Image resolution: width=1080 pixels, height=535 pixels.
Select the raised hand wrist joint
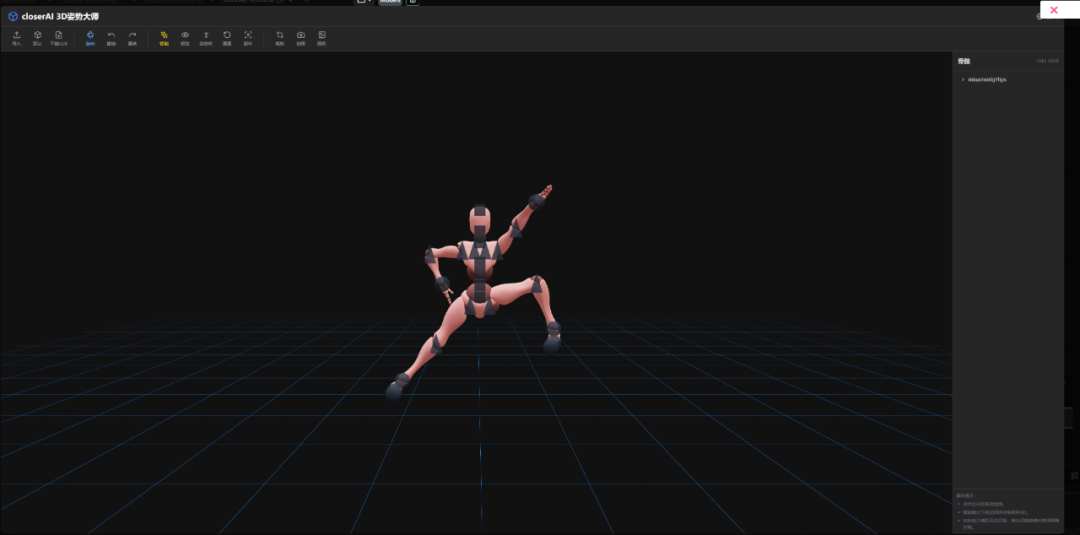point(537,202)
